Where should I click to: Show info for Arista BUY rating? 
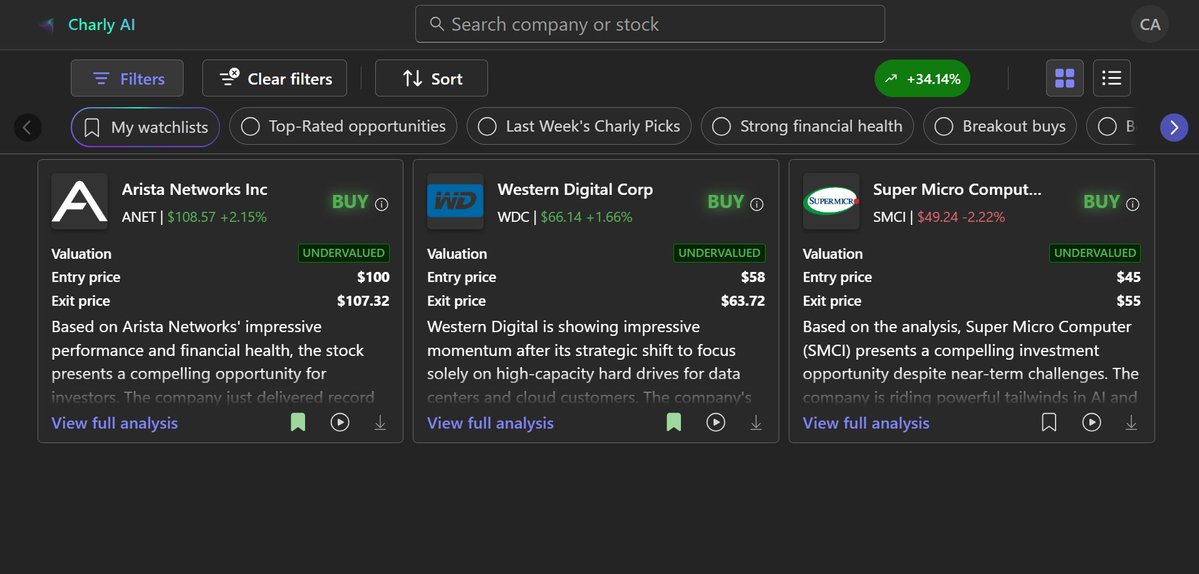point(382,204)
